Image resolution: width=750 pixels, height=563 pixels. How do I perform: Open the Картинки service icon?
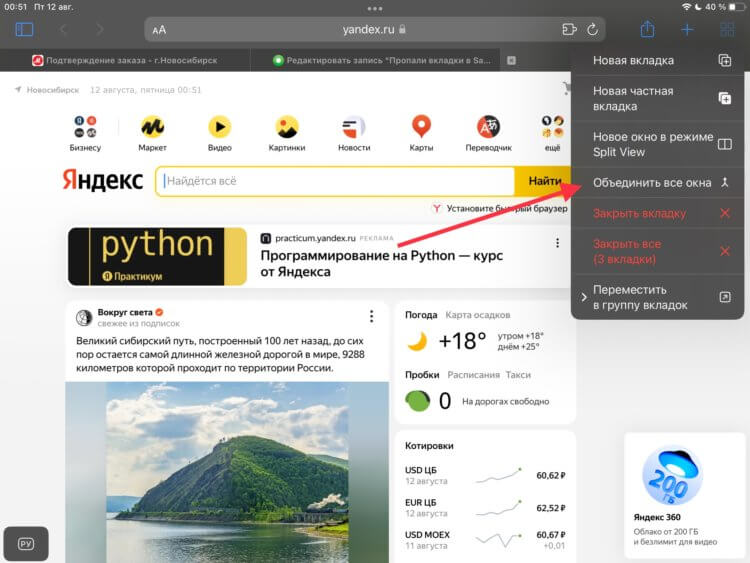pos(287,127)
